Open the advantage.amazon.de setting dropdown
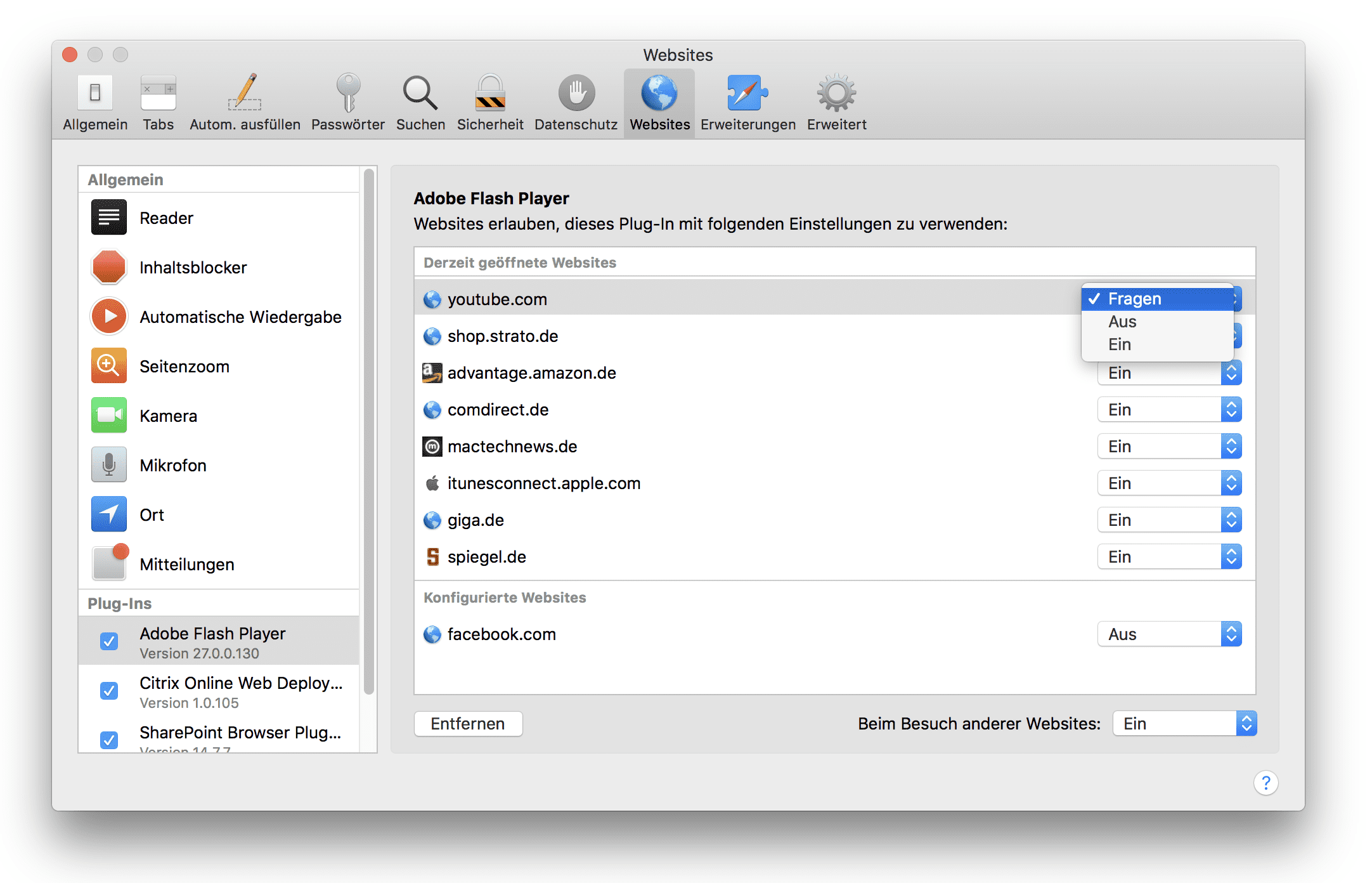Screen dimensions: 1372x883 click(1169, 373)
